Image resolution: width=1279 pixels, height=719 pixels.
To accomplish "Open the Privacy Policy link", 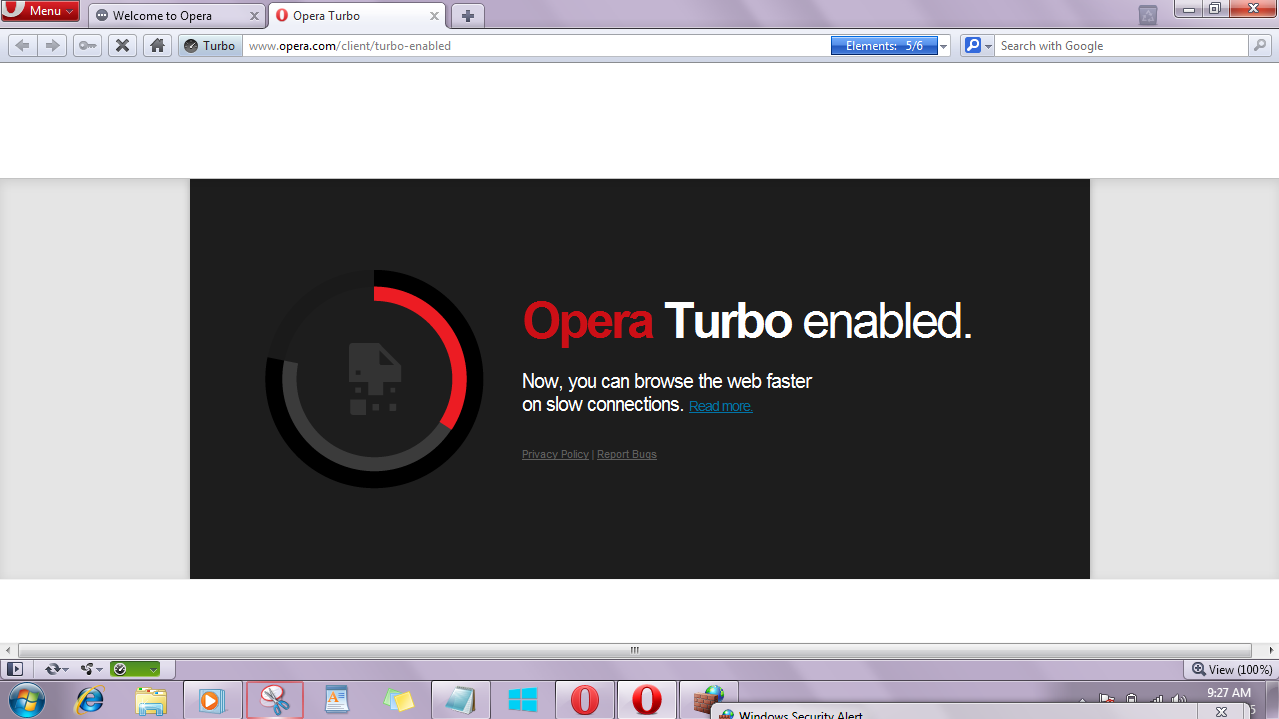I will click(555, 454).
